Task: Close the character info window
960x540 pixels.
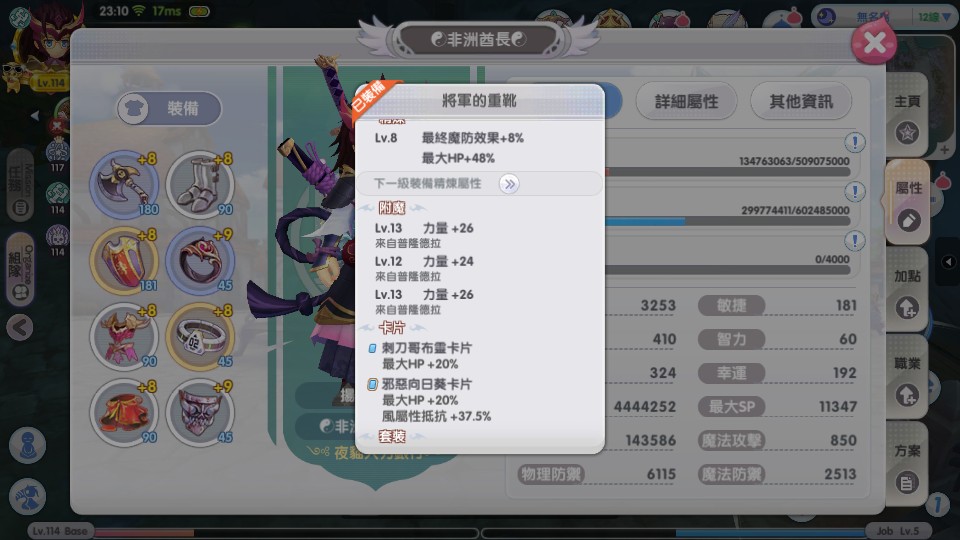Action: click(x=874, y=42)
